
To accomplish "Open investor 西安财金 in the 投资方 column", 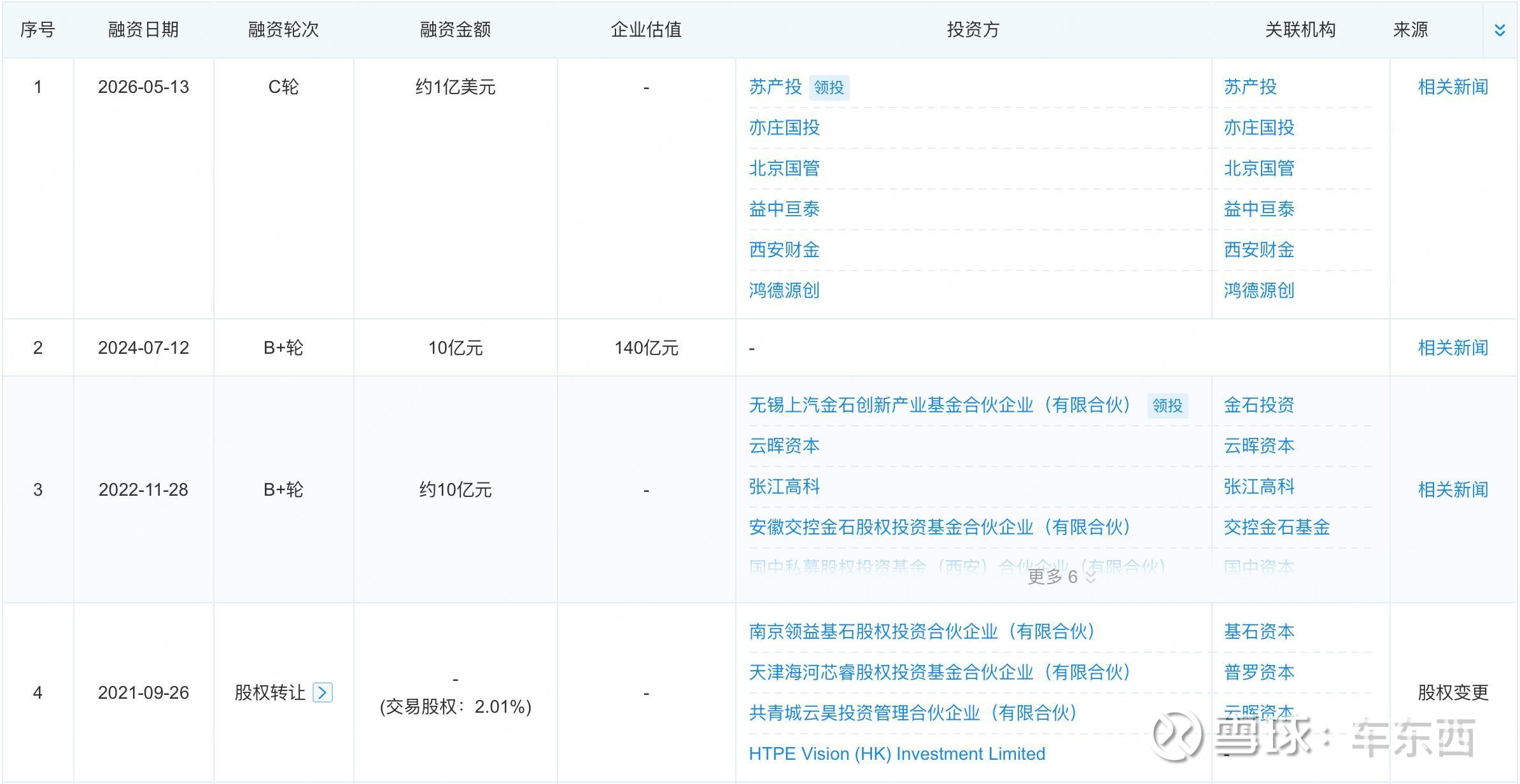I will click(784, 250).
